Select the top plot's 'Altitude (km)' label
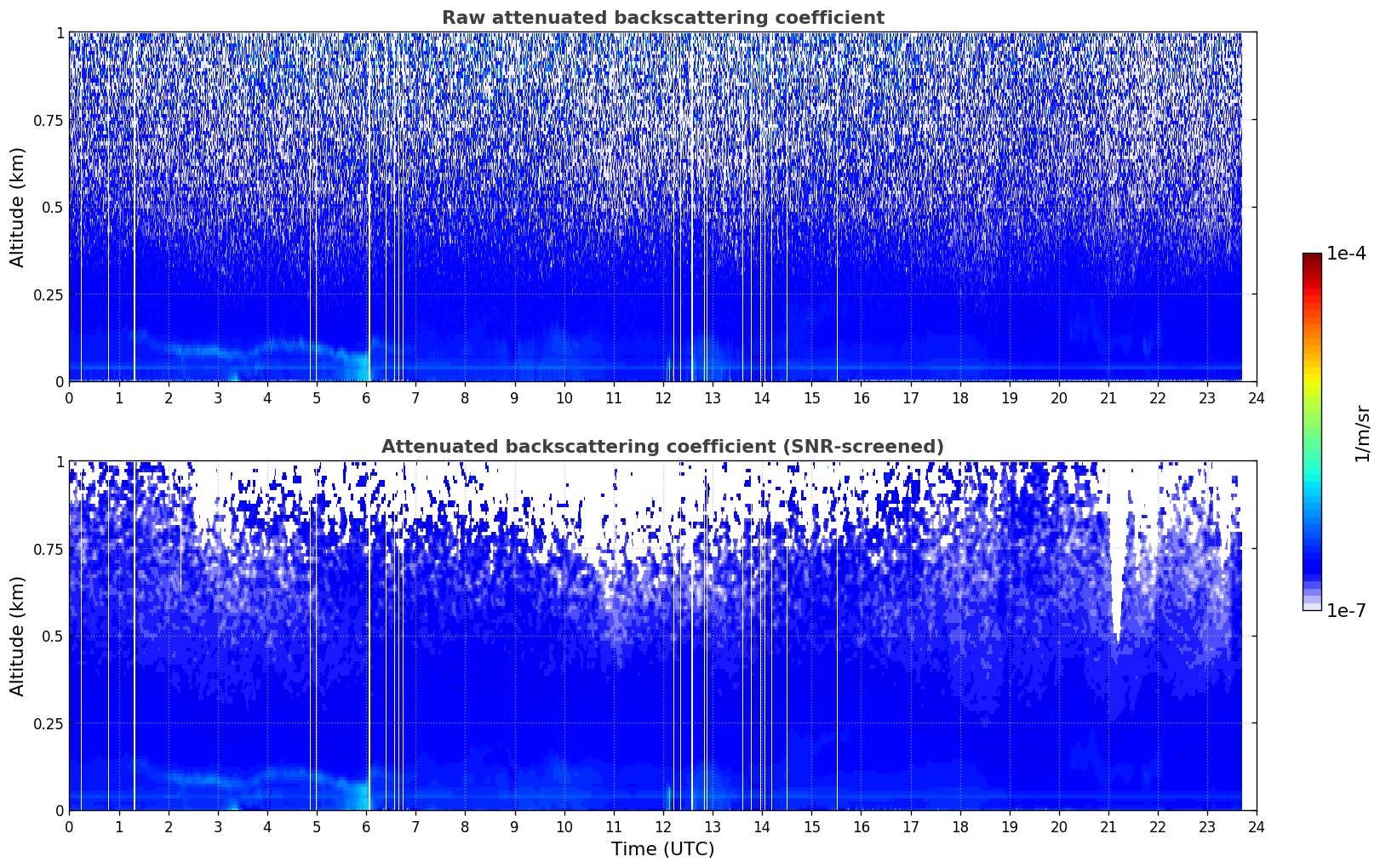This screenshot has height=868, width=1380. click(18, 207)
